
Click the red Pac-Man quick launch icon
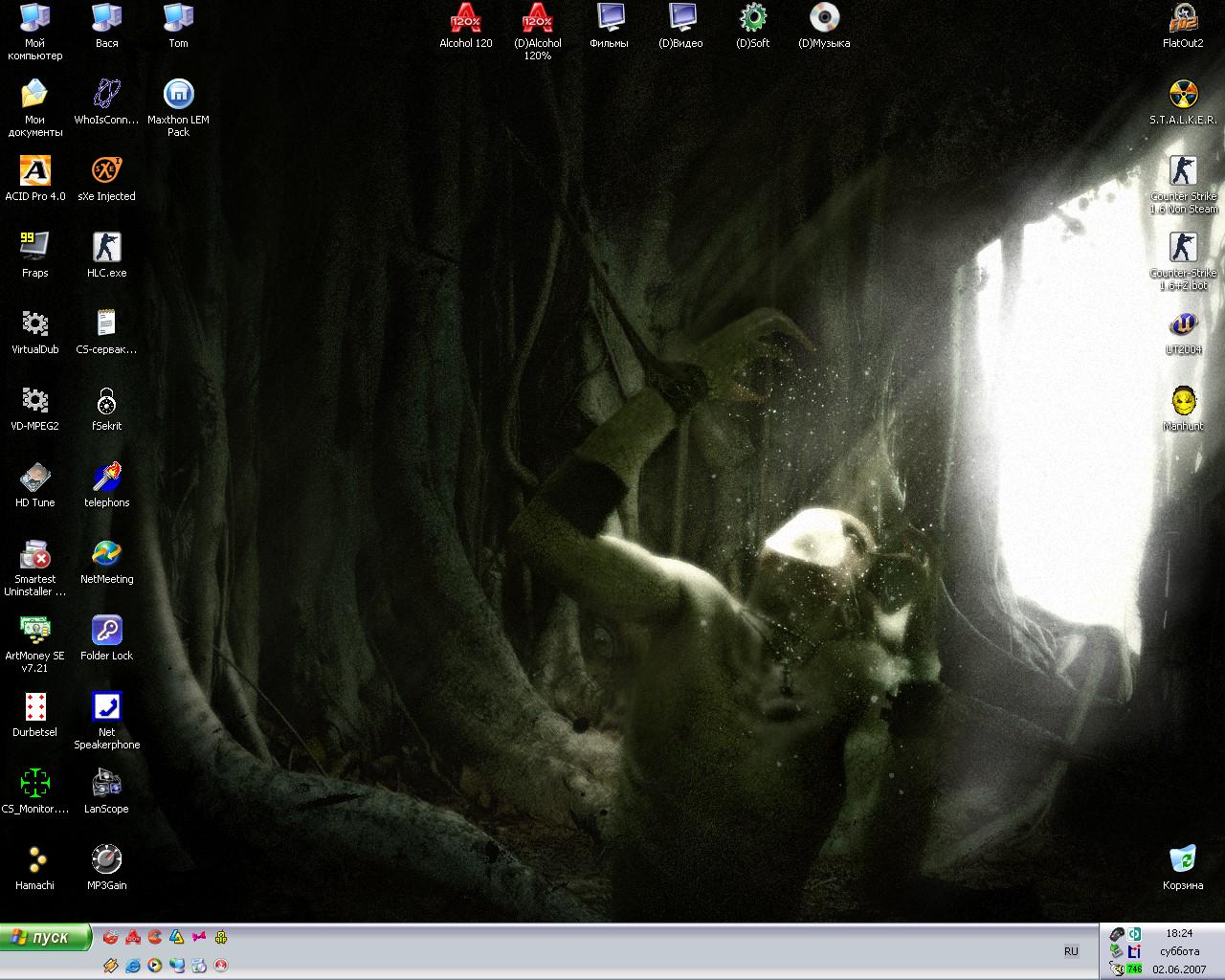[155, 937]
